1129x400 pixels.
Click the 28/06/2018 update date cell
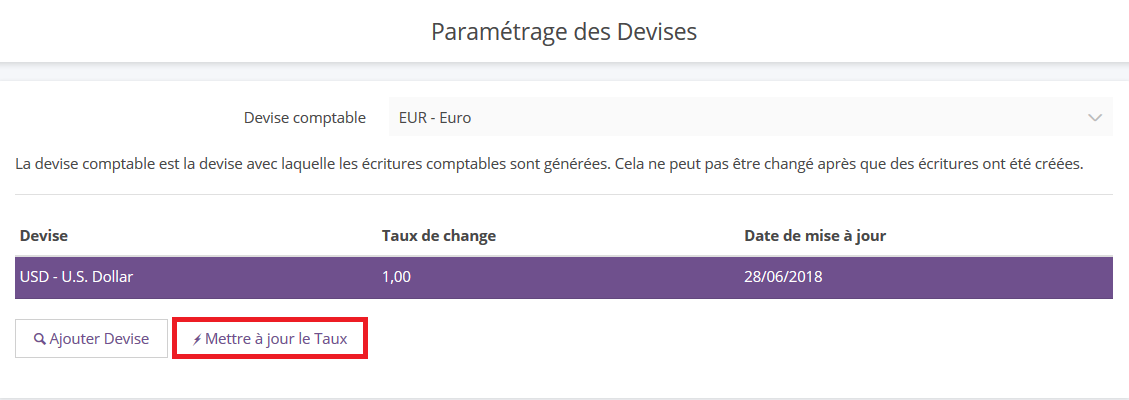[x=783, y=276]
